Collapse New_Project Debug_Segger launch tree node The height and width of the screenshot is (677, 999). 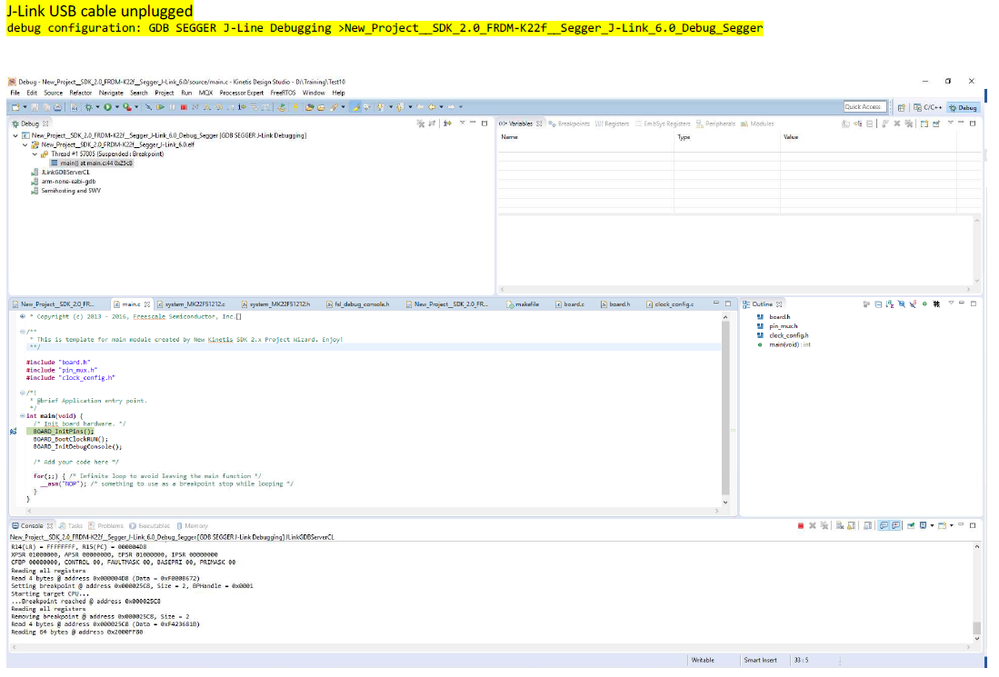(15, 136)
